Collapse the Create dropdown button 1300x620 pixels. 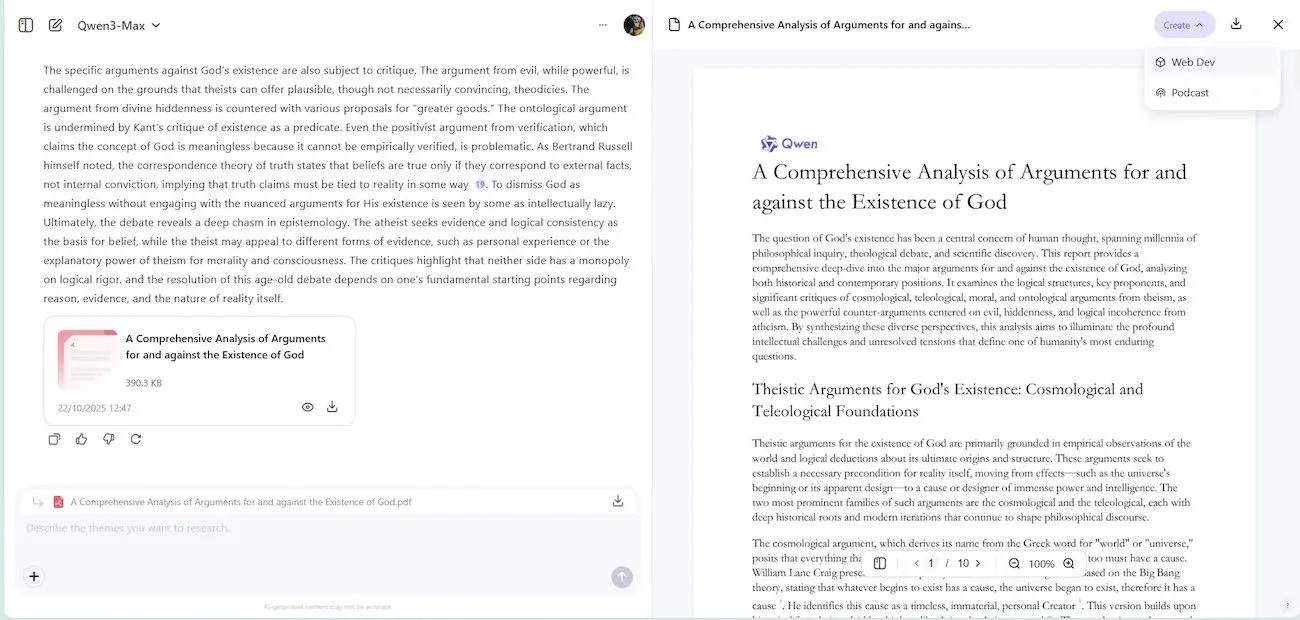click(1184, 25)
